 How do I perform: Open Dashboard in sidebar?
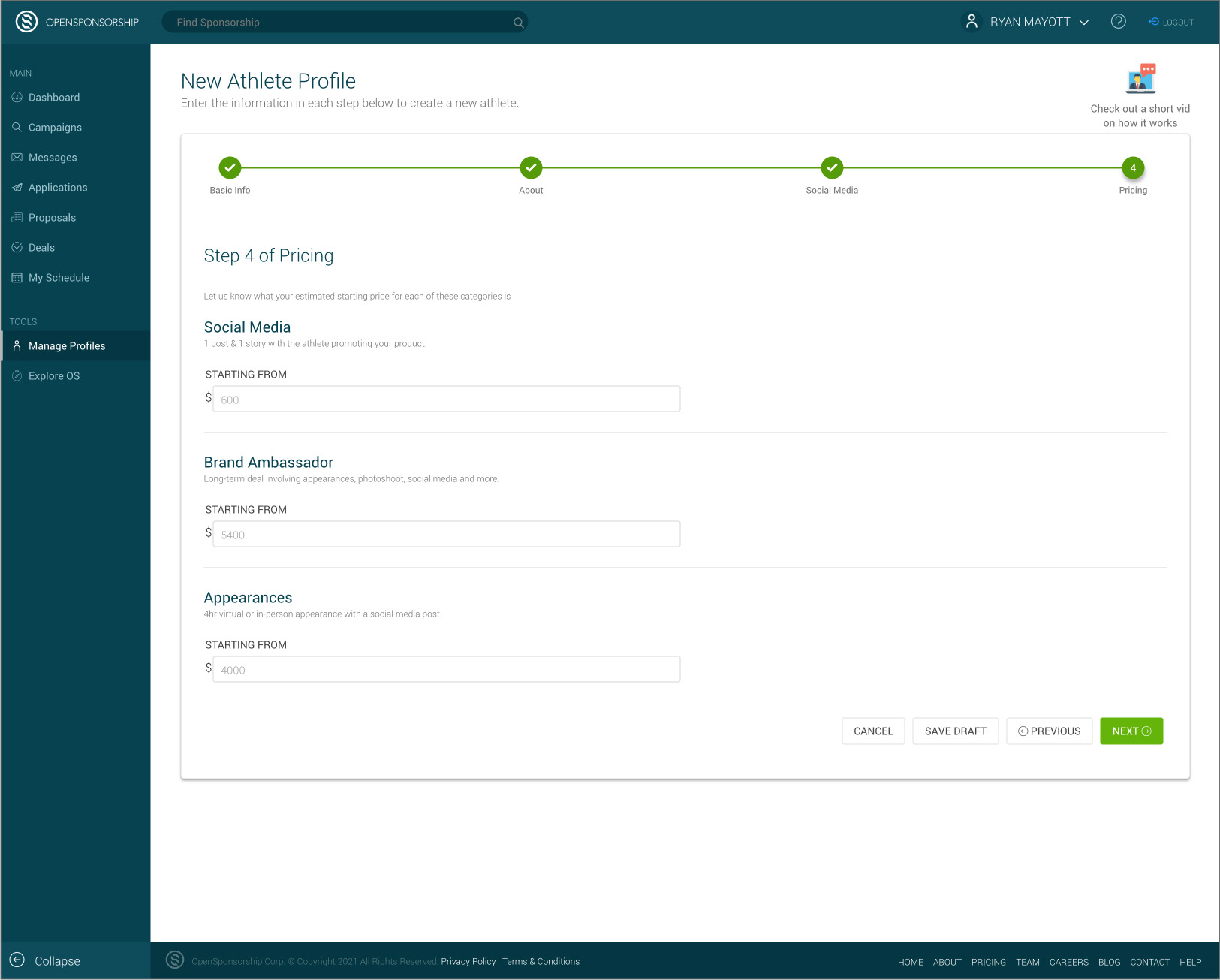(75, 98)
